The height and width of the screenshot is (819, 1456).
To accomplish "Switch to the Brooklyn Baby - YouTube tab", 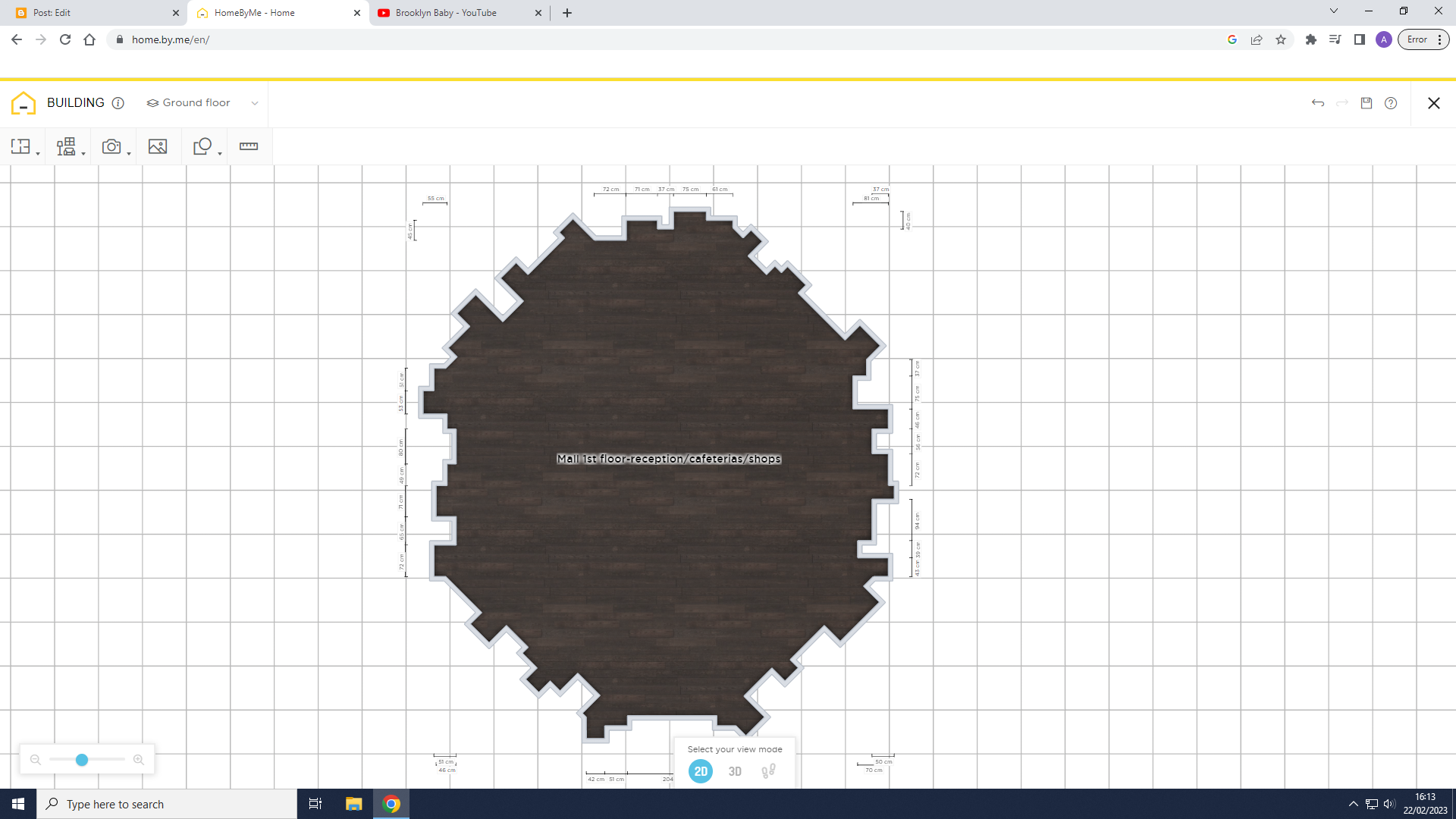I will [x=459, y=13].
